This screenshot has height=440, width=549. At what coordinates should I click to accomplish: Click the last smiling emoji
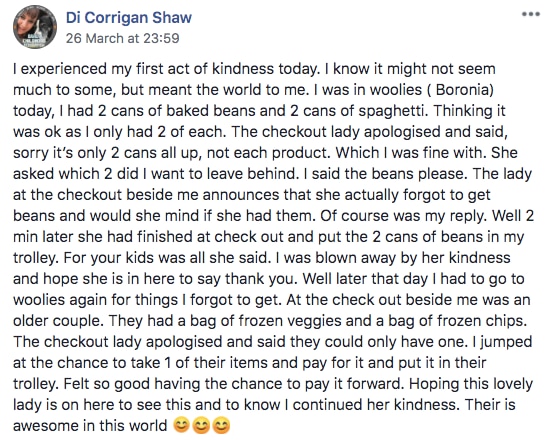(x=222, y=426)
